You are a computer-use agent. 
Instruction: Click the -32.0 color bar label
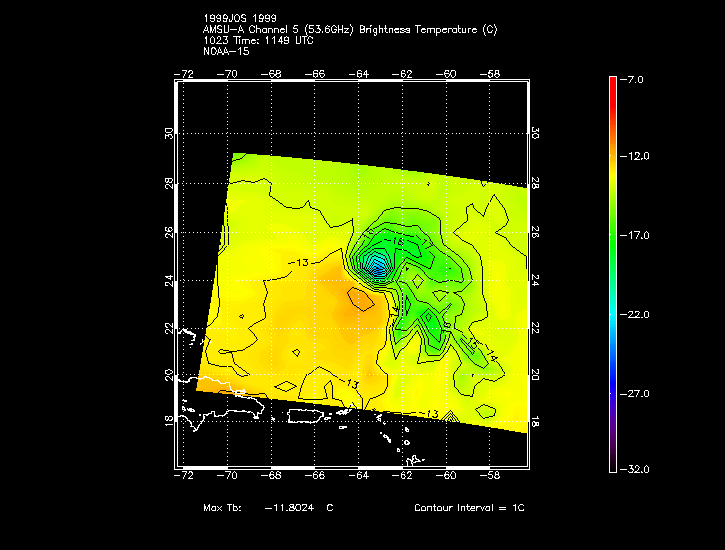(x=637, y=469)
